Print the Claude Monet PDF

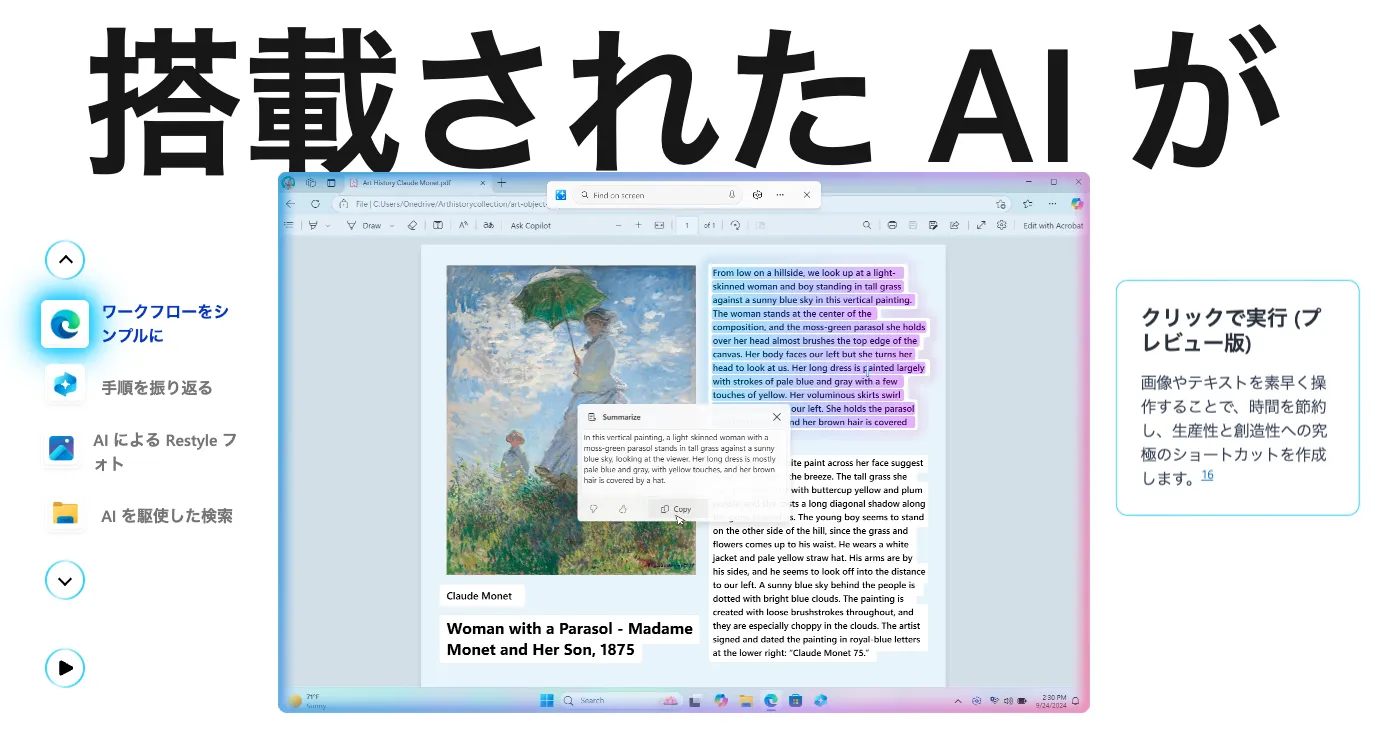[x=892, y=225]
